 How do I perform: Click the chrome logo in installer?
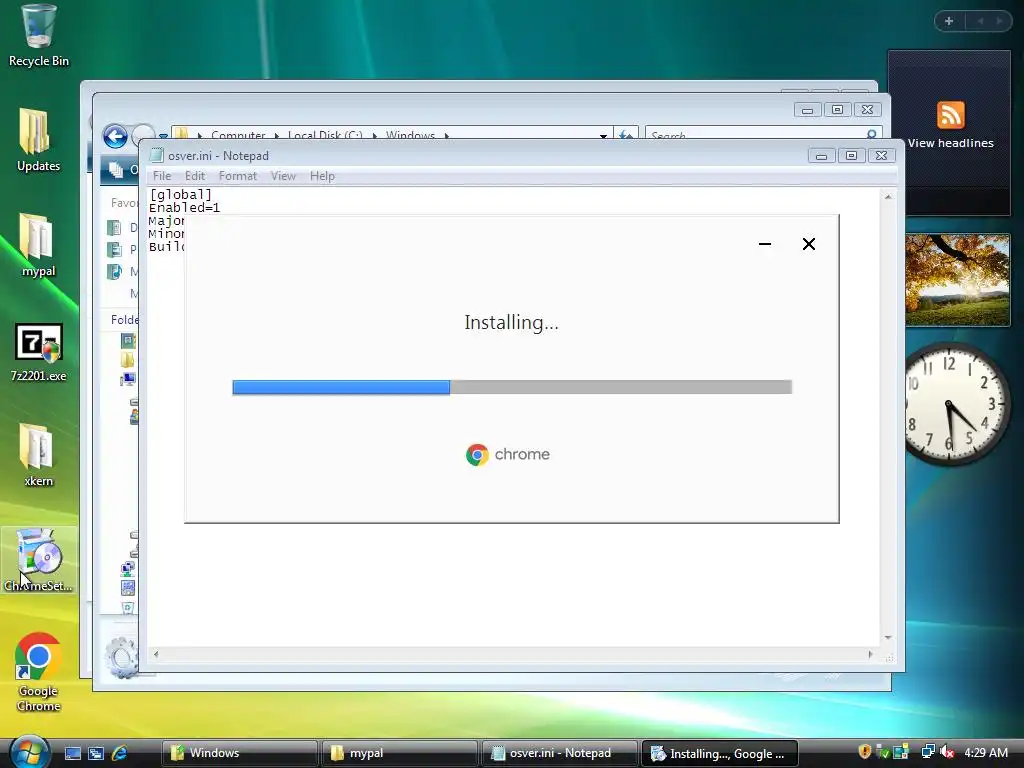507,455
